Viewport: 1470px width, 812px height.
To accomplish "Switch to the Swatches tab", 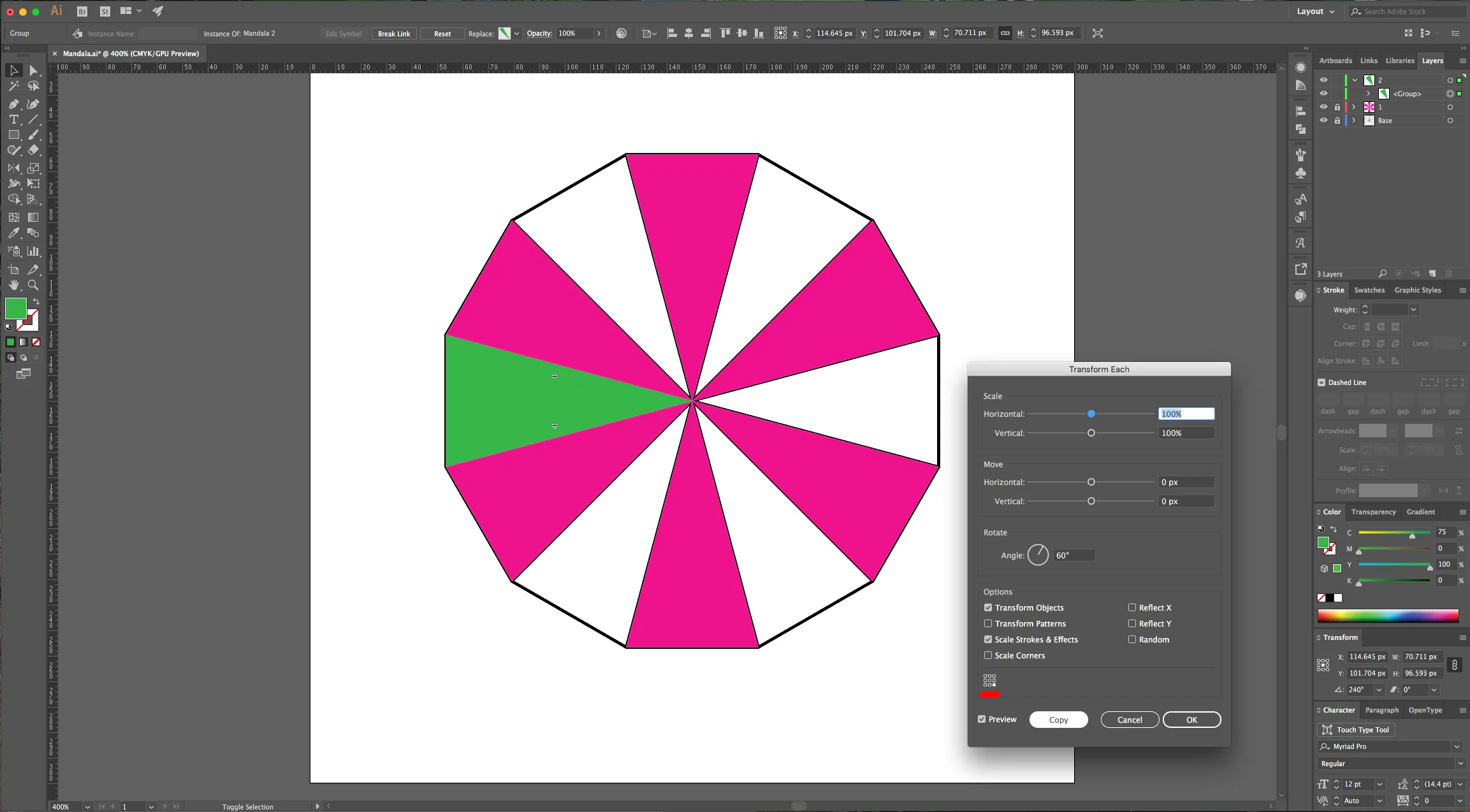I will [x=1369, y=290].
